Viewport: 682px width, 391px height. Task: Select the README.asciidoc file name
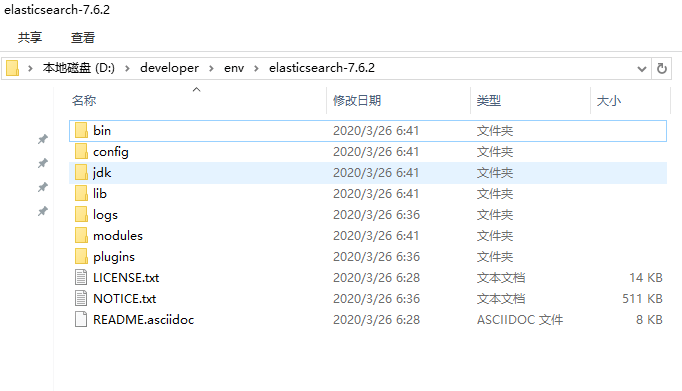pyautogui.click(x=144, y=320)
